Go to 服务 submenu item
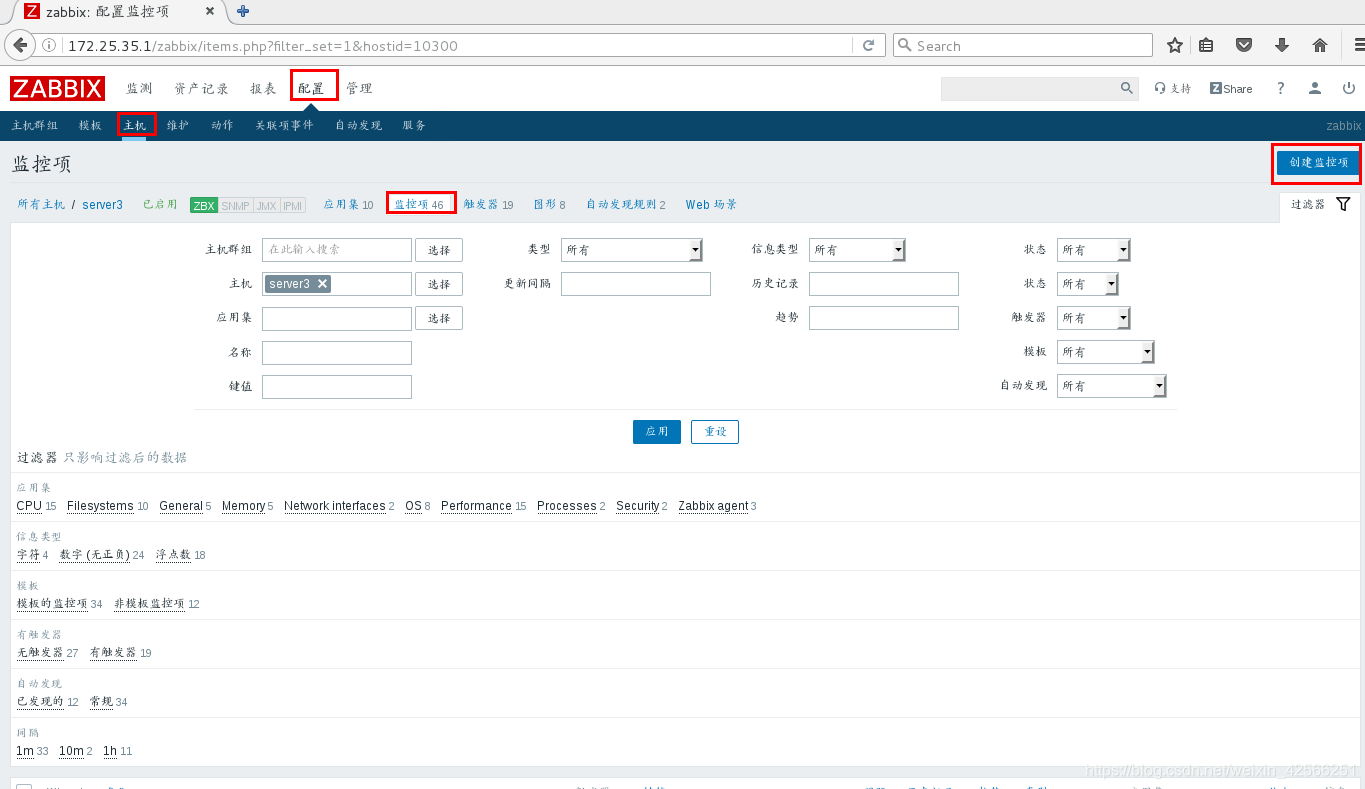Image resolution: width=1365 pixels, height=789 pixels. coord(414,126)
